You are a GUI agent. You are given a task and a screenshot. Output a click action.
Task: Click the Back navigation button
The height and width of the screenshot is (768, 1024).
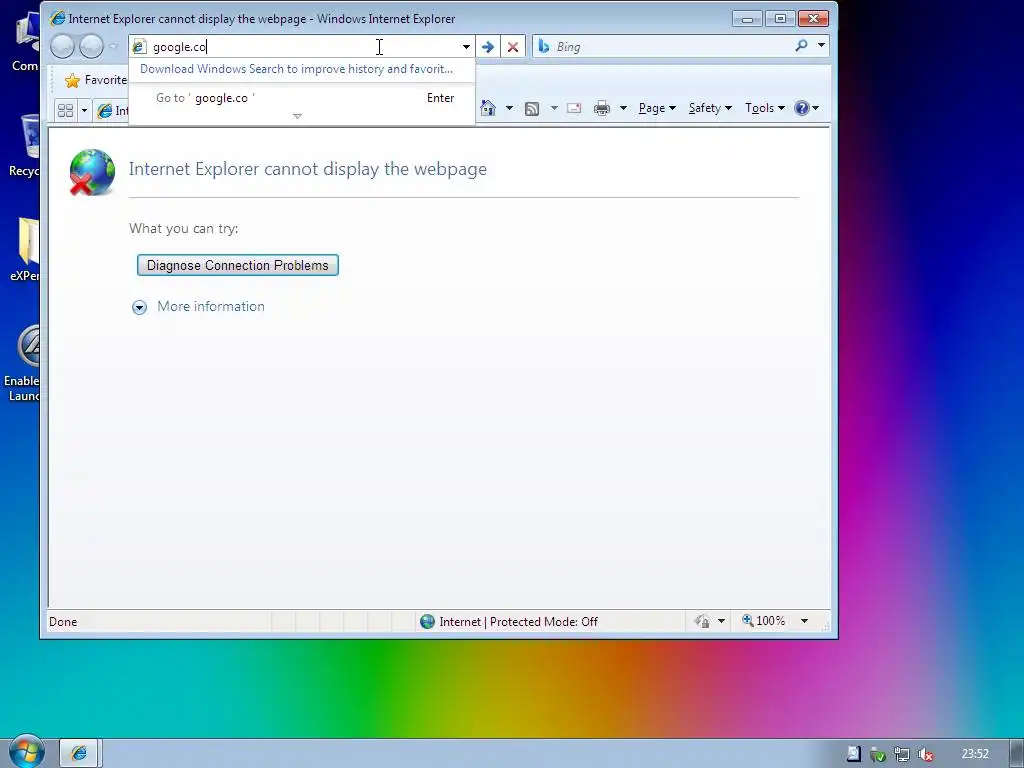pos(62,46)
